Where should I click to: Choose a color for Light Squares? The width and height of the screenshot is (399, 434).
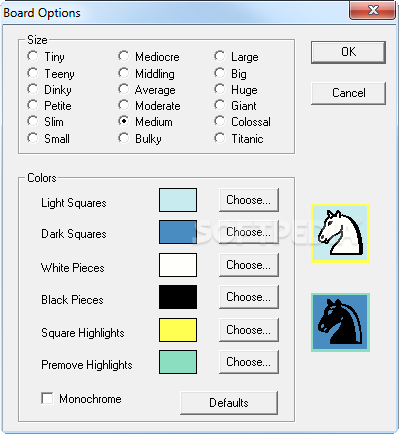pyautogui.click(x=249, y=200)
